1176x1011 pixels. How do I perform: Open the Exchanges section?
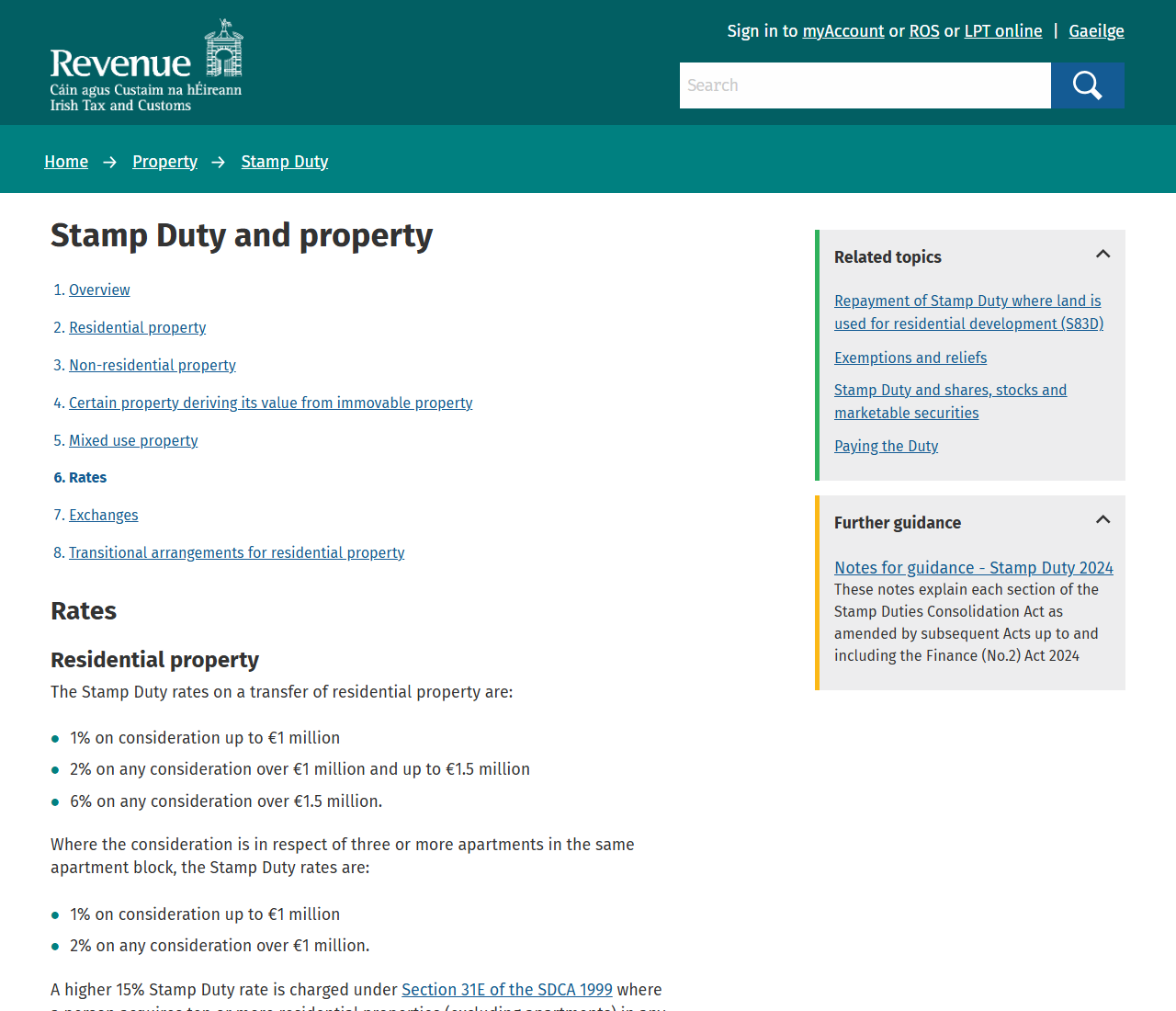(104, 515)
